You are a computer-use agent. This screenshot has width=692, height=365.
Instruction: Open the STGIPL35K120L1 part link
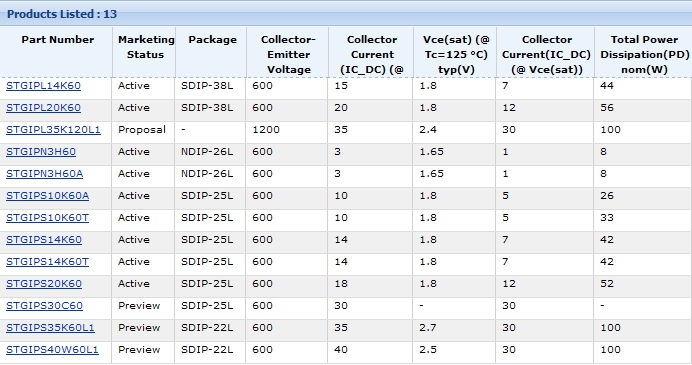53,130
